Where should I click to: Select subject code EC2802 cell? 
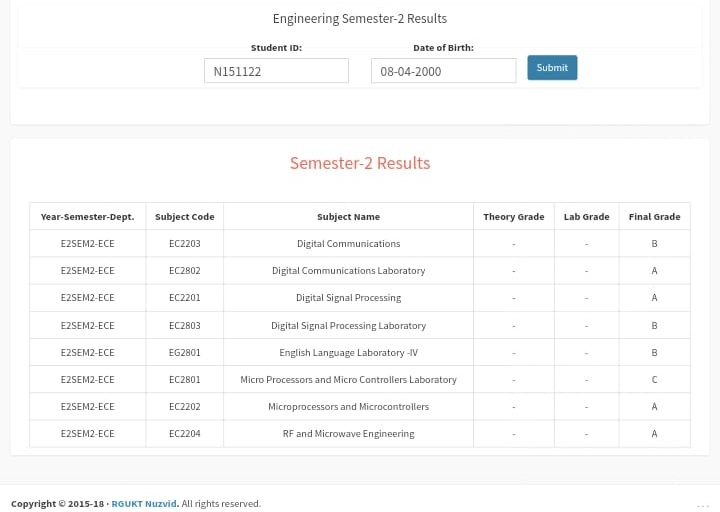tap(184, 271)
